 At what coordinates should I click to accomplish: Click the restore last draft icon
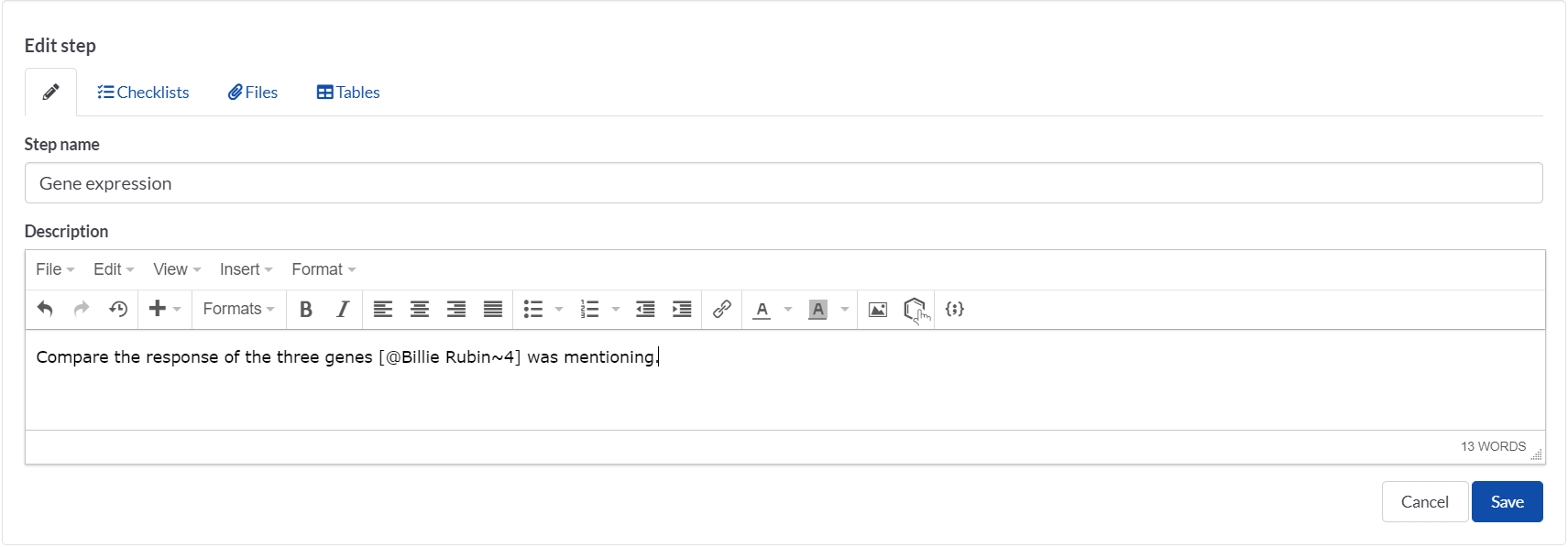118,310
